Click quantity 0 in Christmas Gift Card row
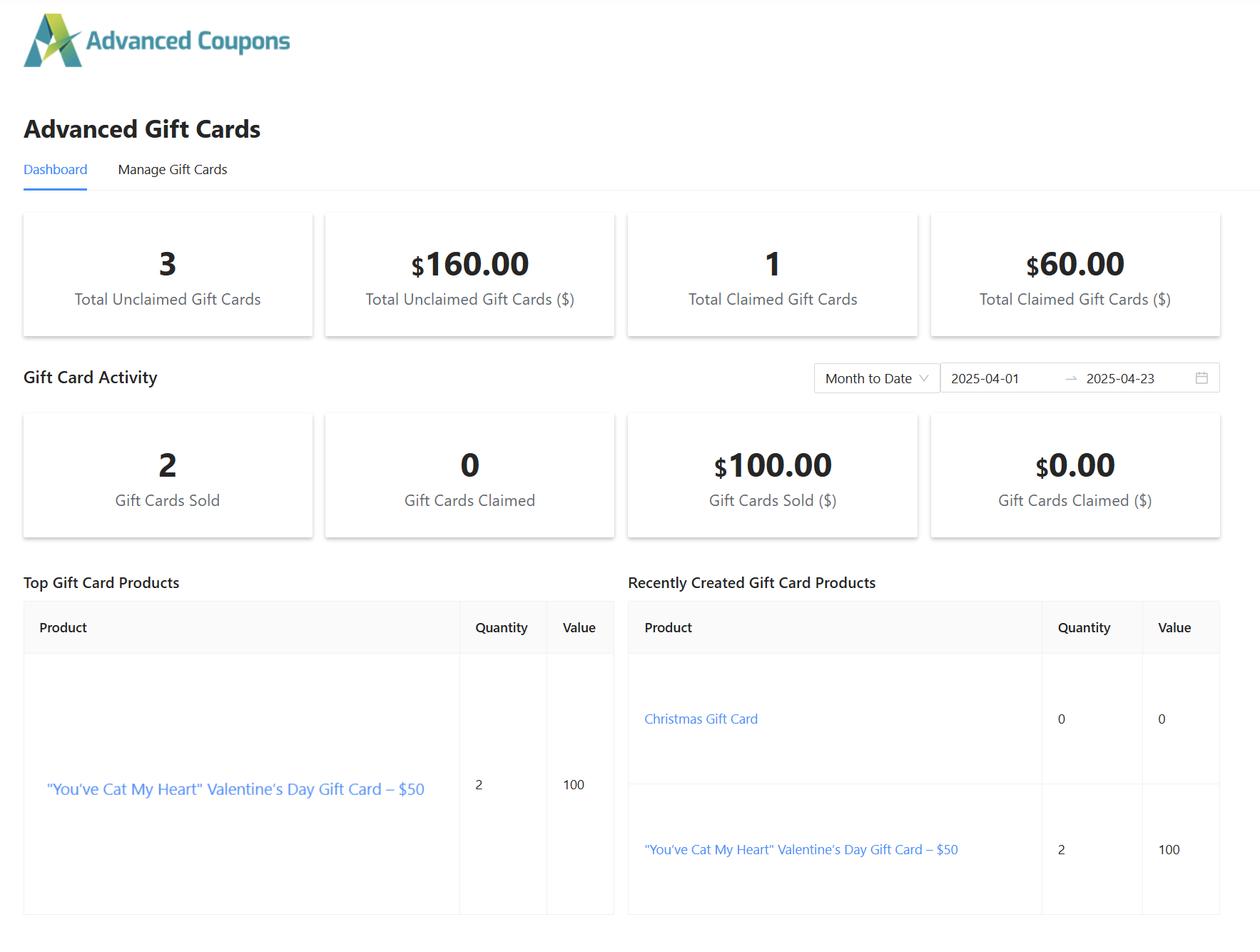The width and height of the screenshot is (1260, 952). (1062, 719)
